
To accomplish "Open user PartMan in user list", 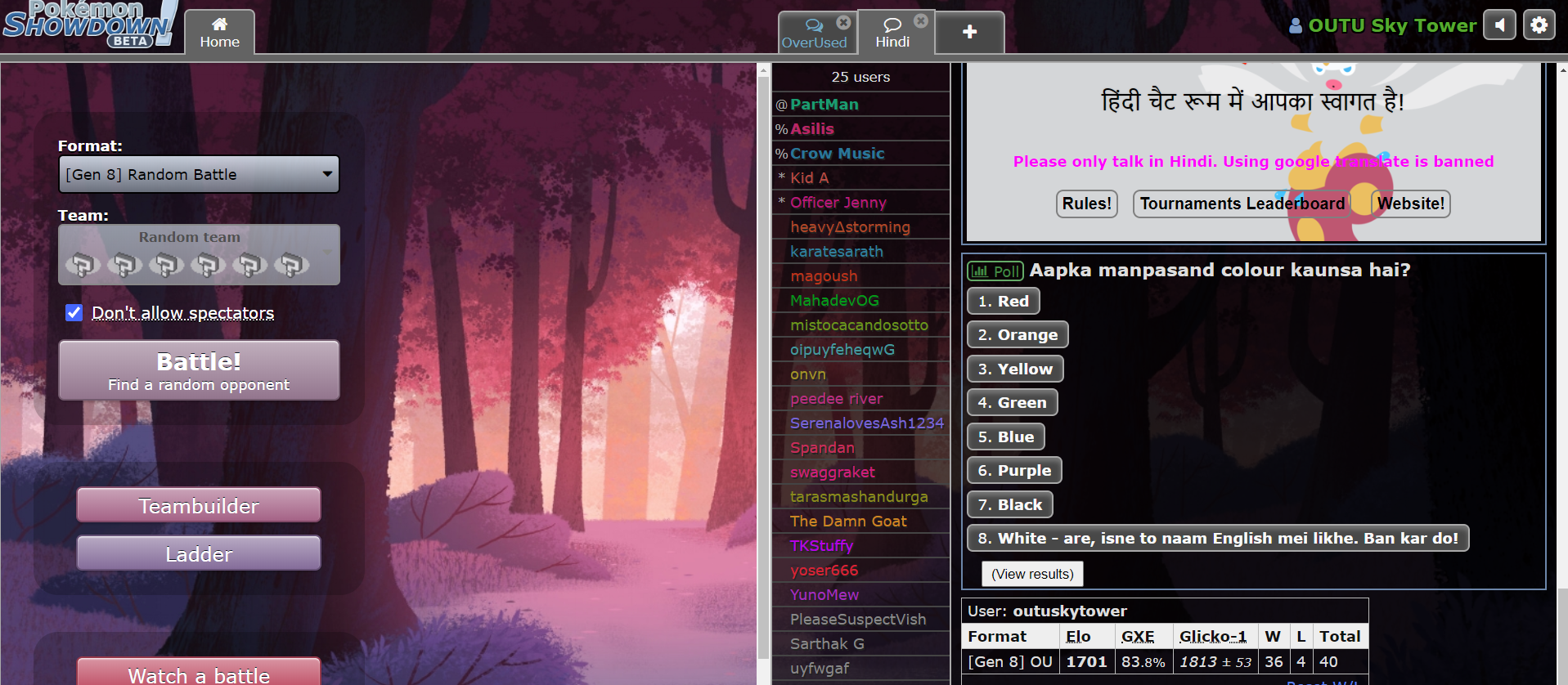I will (x=860, y=104).
